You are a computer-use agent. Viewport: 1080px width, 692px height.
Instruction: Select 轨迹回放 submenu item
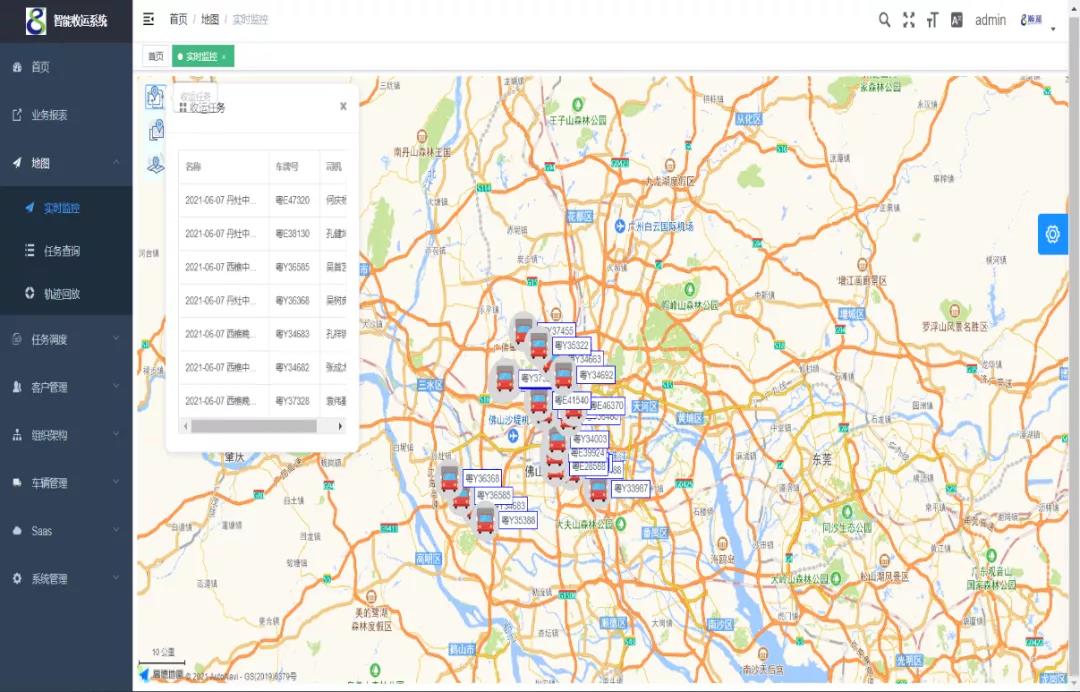(x=66, y=293)
